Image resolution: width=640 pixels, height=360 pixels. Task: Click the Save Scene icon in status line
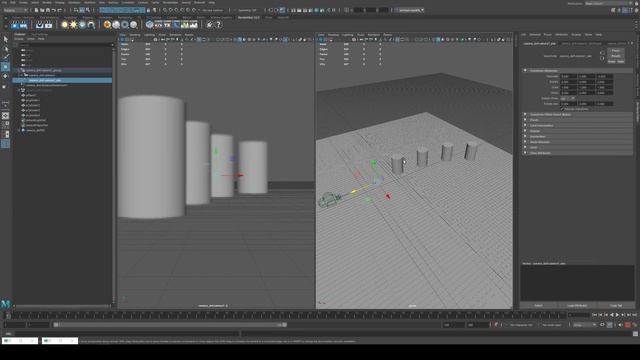[48, 10]
